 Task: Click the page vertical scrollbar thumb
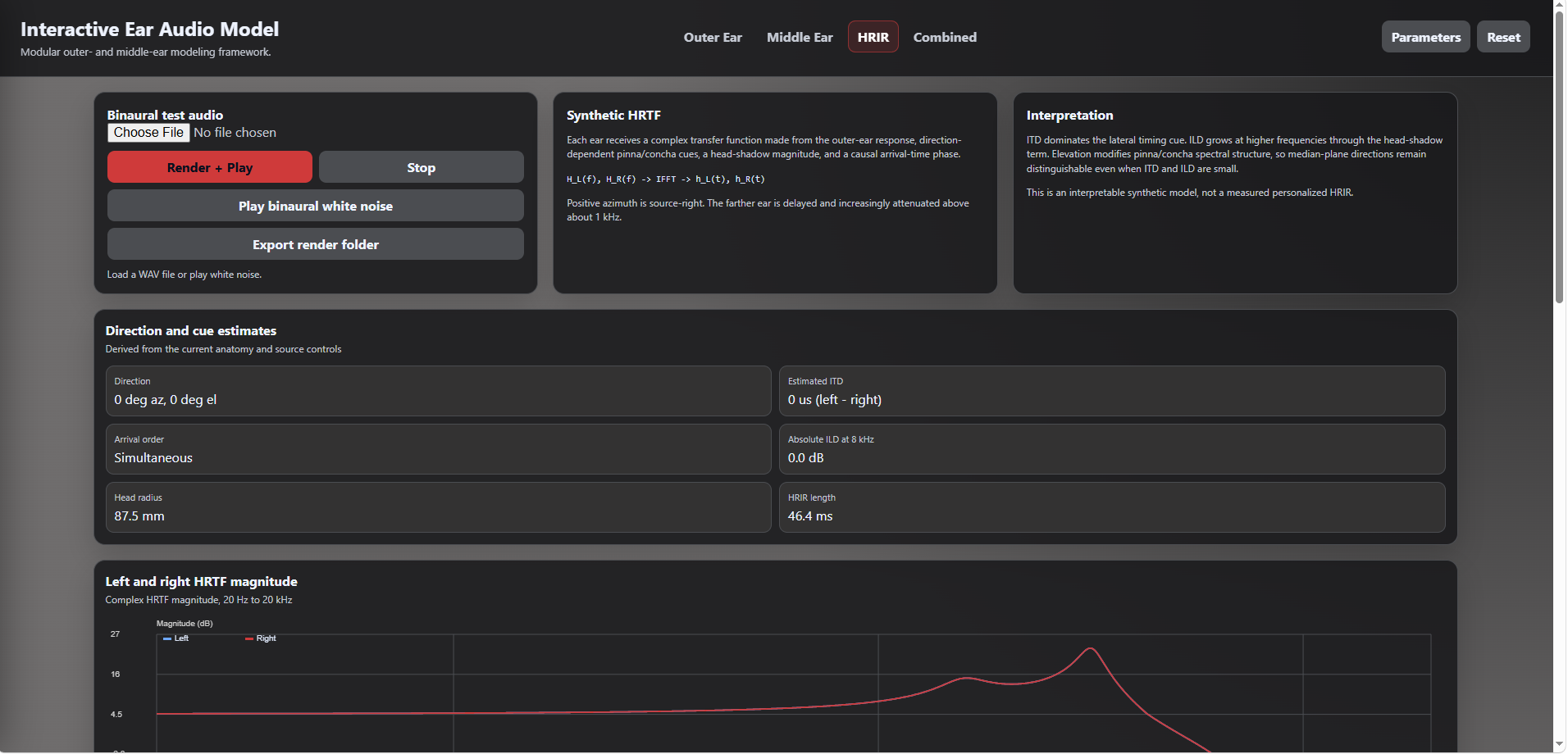tap(1560, 158)
